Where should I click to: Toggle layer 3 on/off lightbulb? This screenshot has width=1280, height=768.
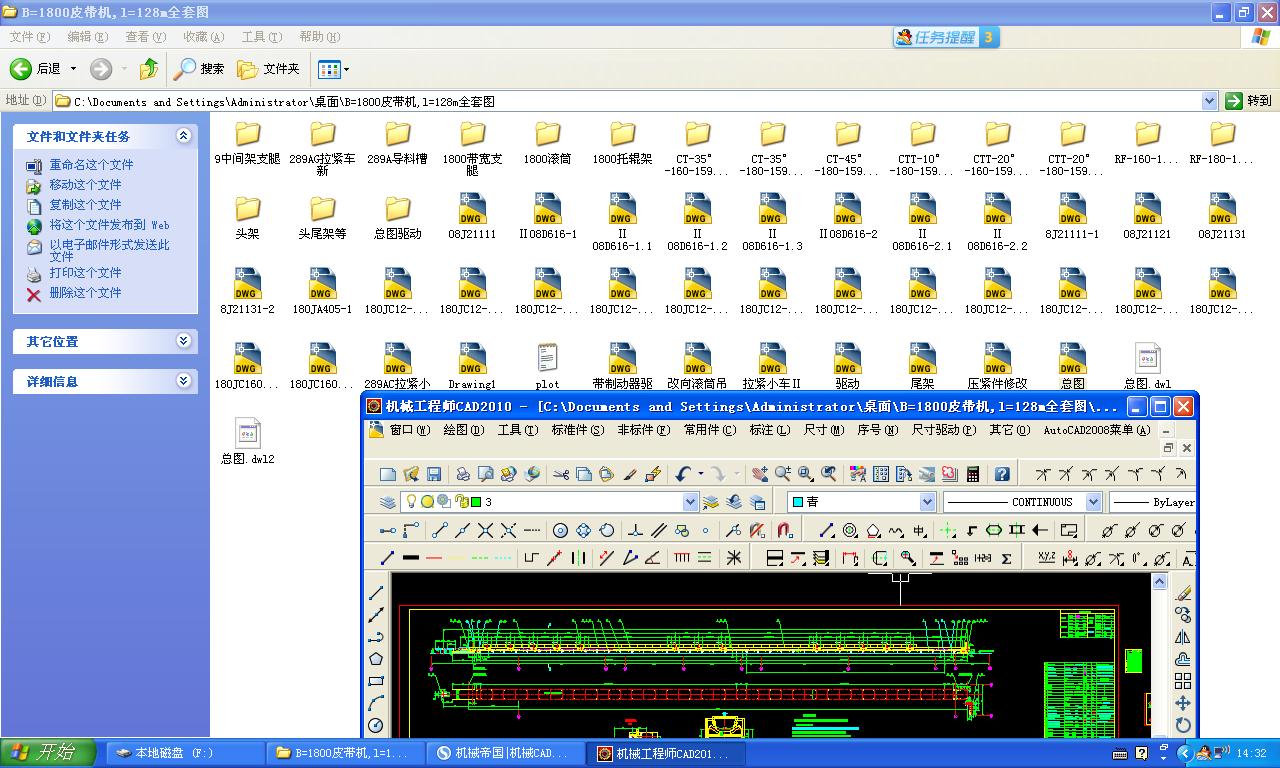(410, 502)
